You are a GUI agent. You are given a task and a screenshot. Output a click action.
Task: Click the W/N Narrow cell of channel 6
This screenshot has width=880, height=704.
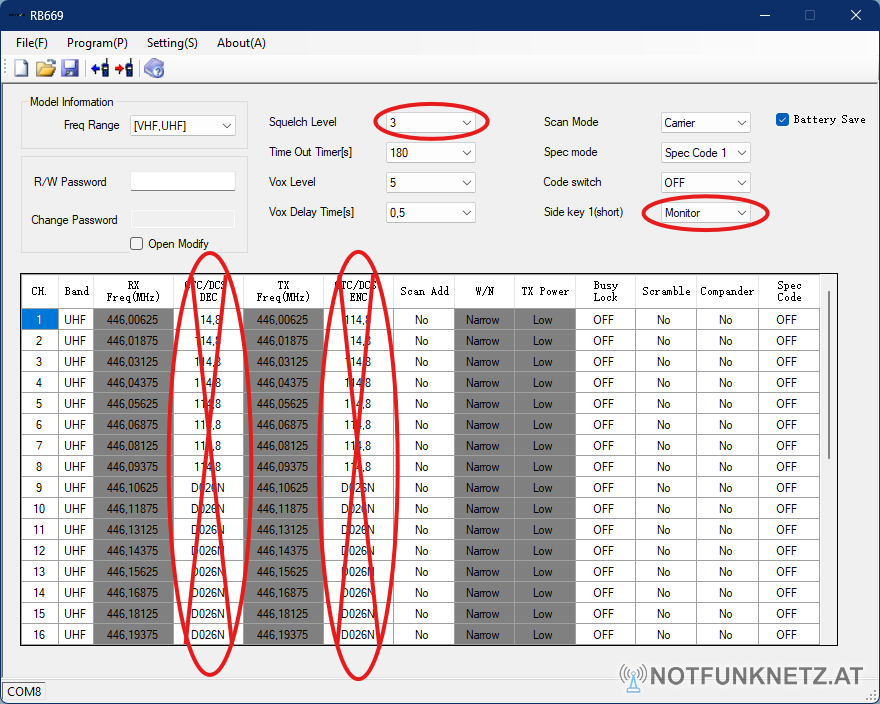(484, 424)
